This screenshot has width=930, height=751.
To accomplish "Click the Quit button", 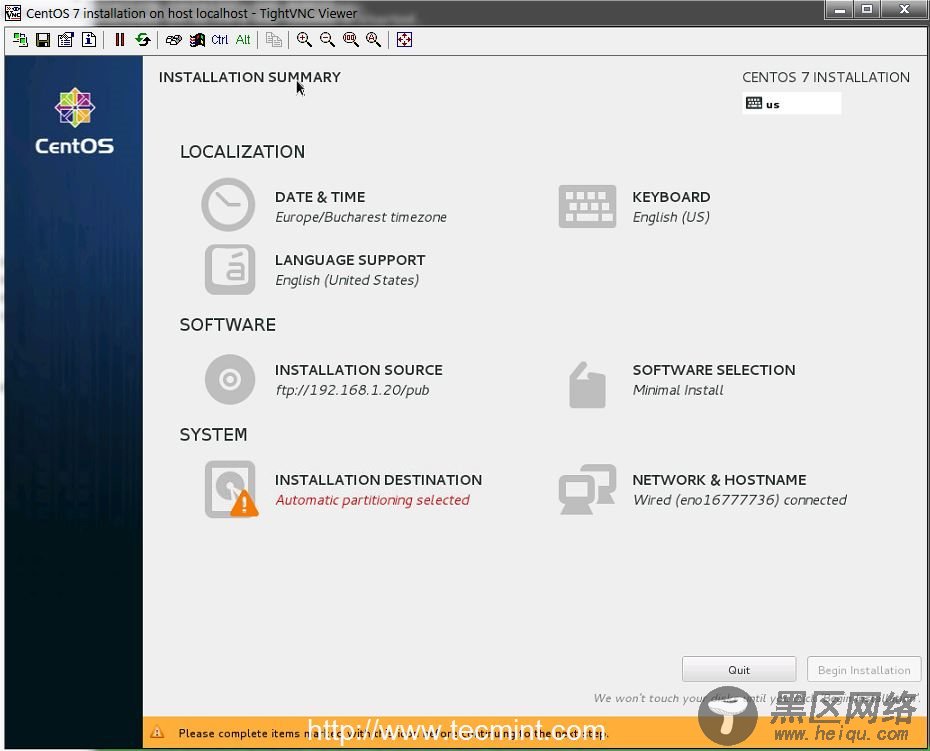I will [x=739, y=670].
